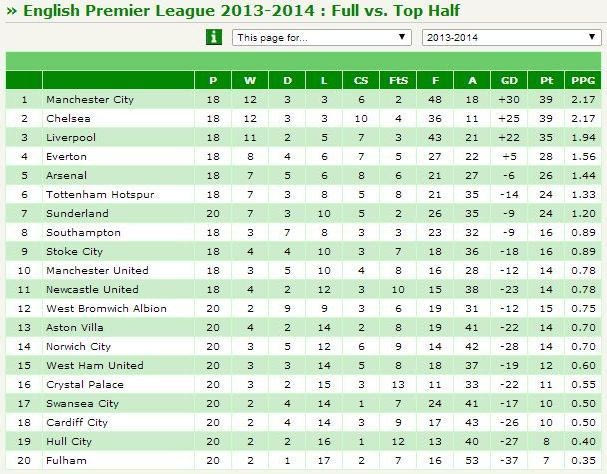Expand the 2013-2014 season dropdown
This screenshot has height=474, width=607.
[x=510, y=38]
